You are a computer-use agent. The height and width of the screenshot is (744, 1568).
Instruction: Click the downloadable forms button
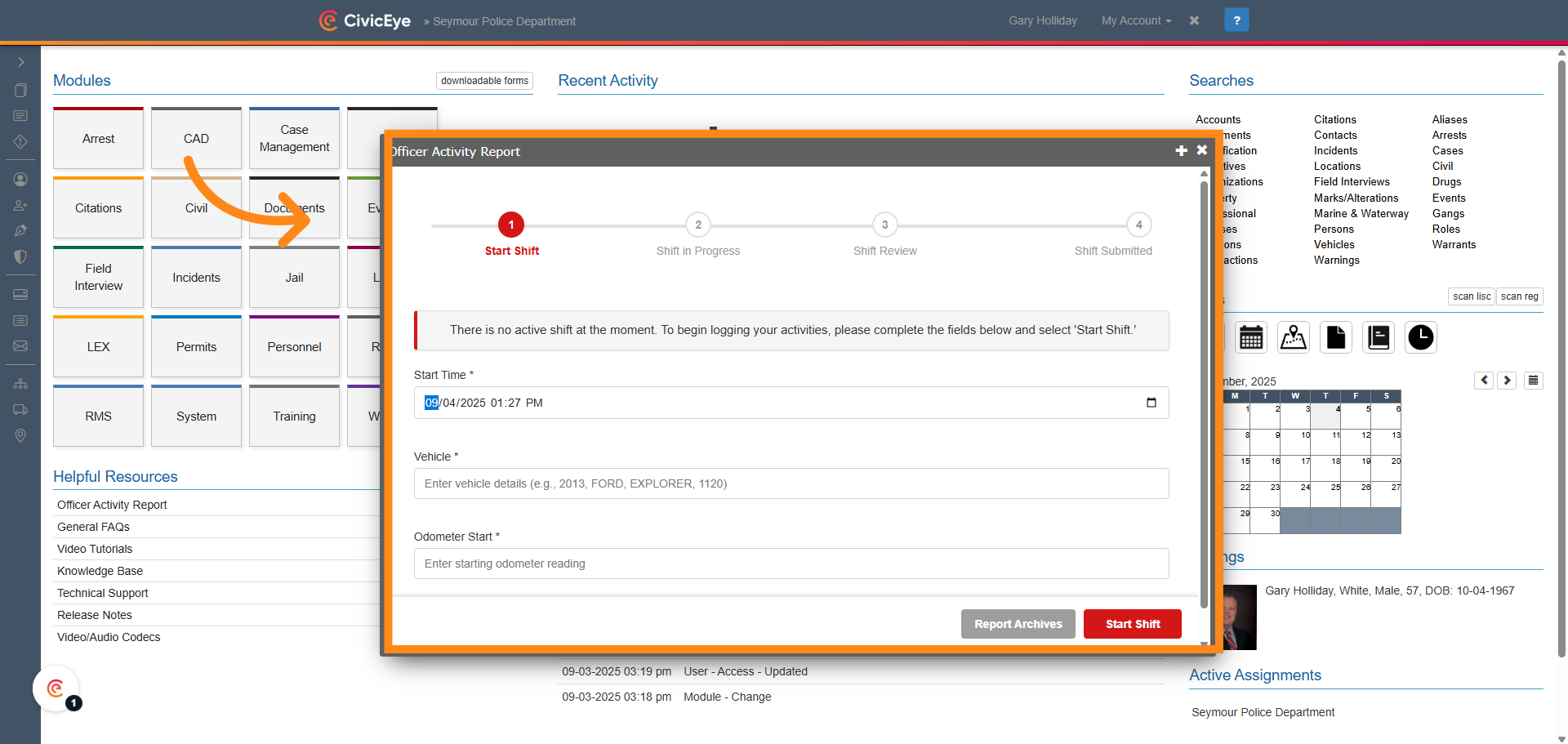tap(484, 81)
